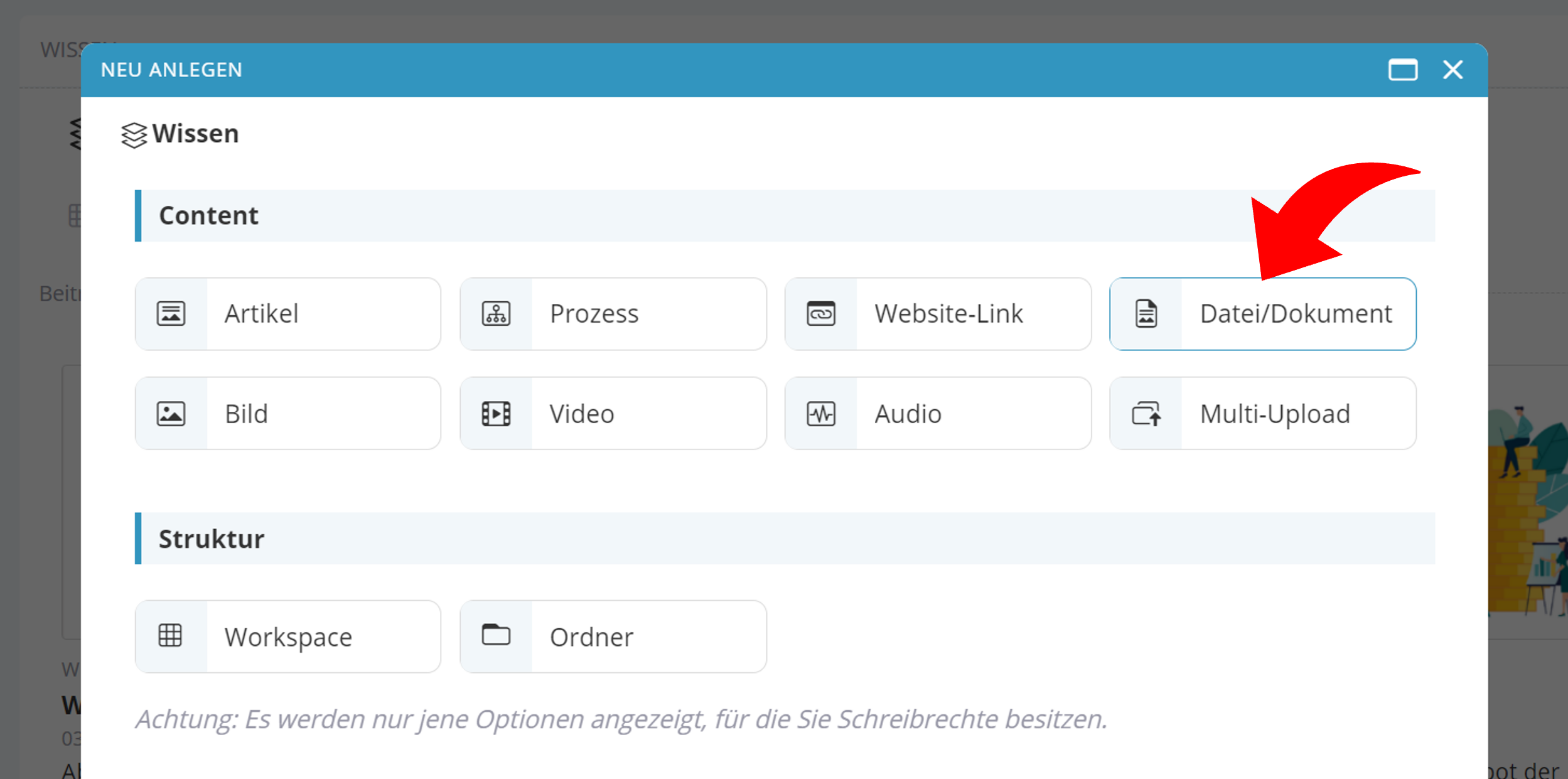
Task: Choose the Artikel content type
Action: 288,314
